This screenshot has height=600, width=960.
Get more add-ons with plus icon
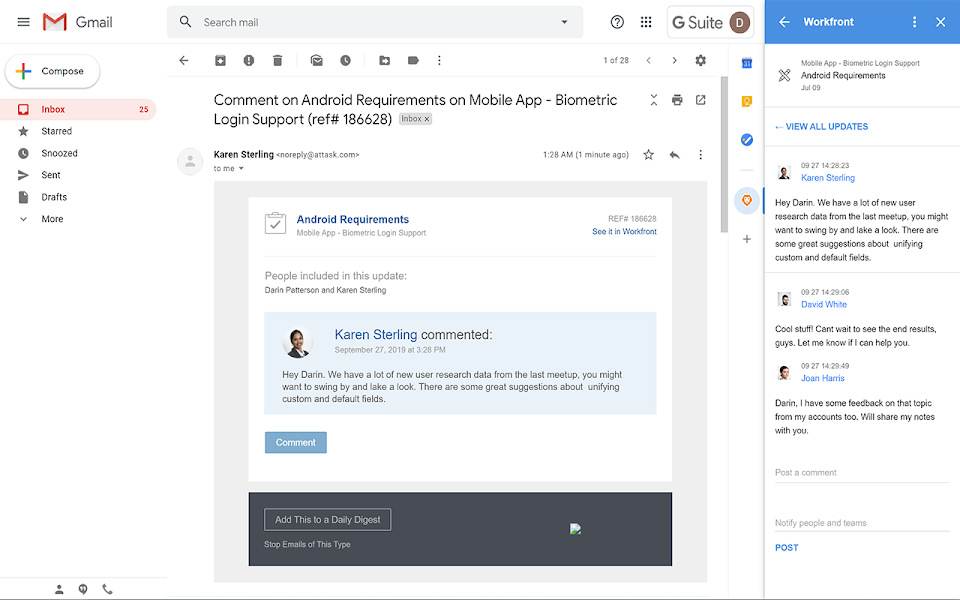click(x=746, y=239)
